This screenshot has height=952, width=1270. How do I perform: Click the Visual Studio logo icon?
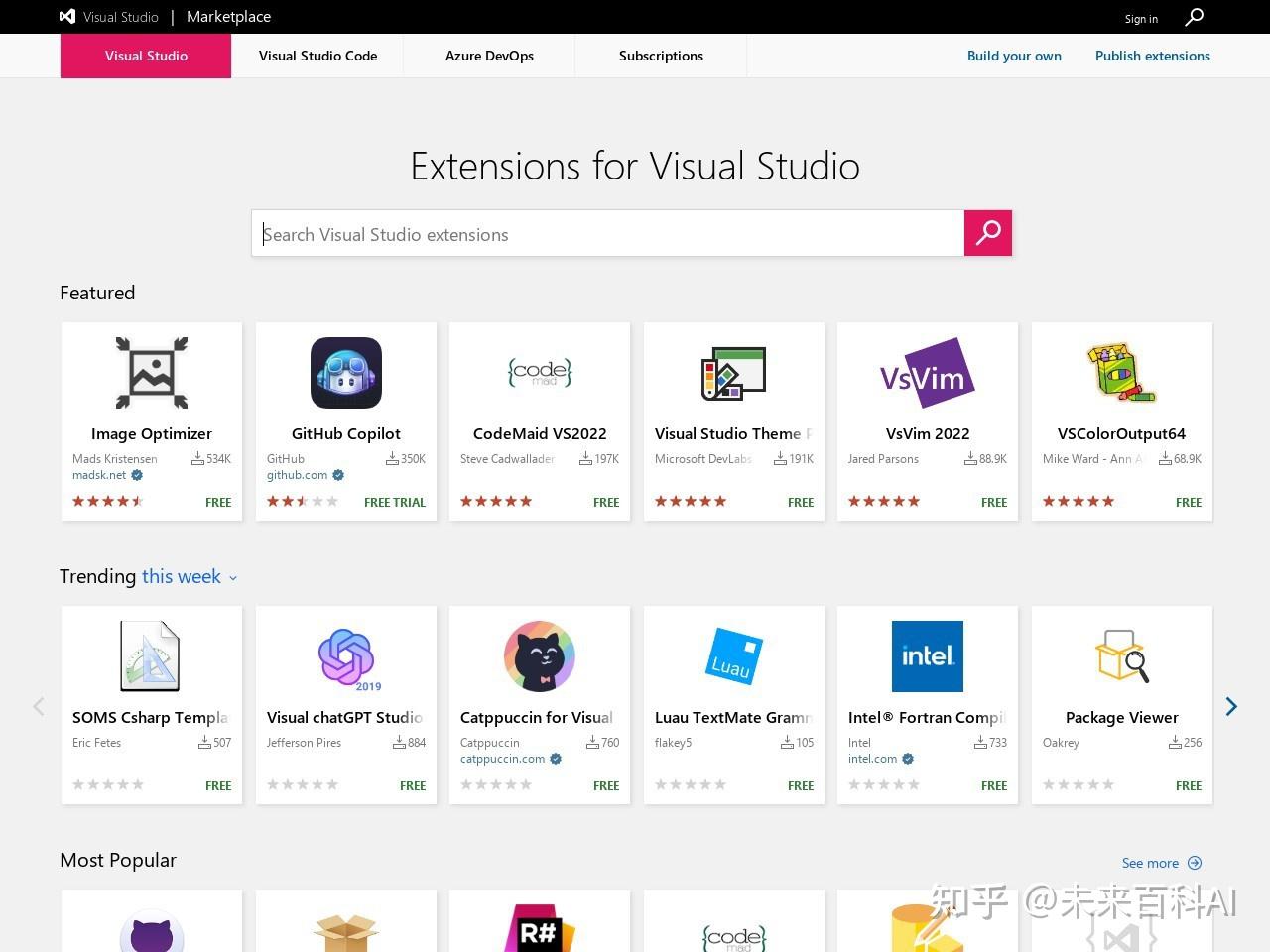[67, 17]
